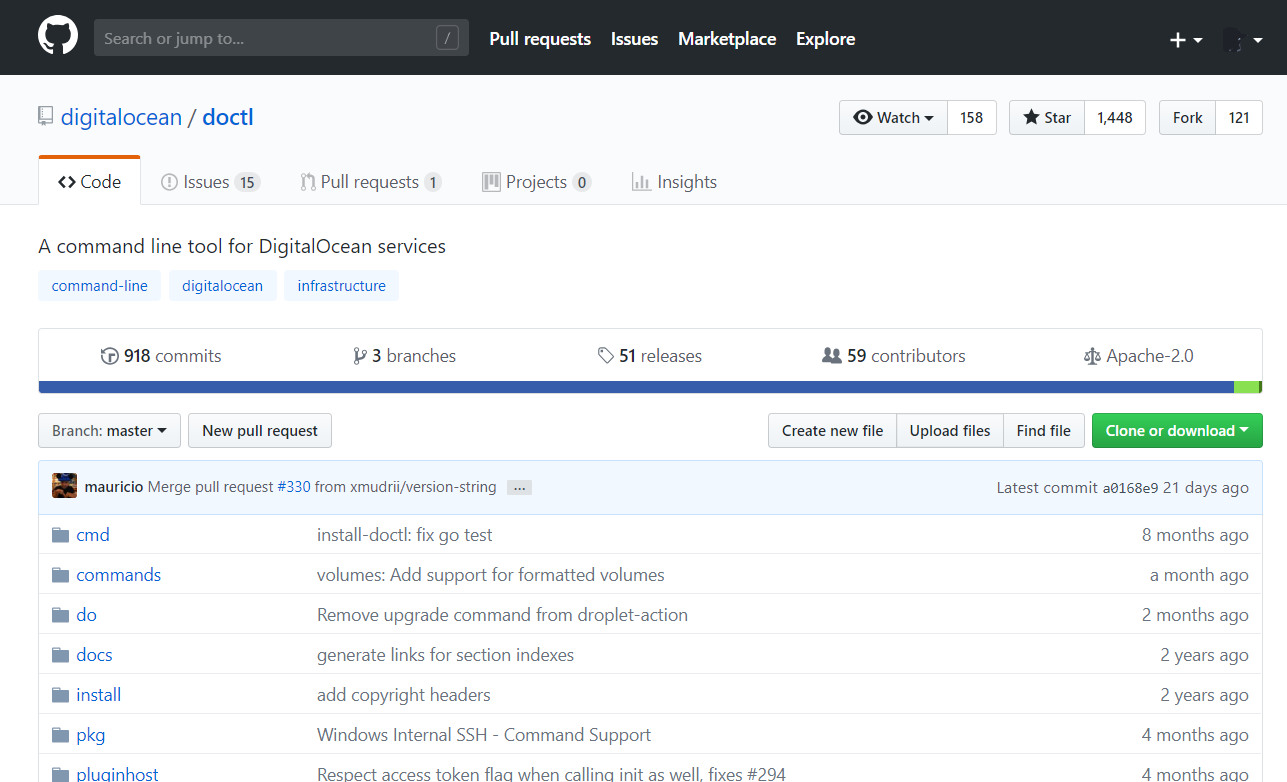This screenshot has height=782, width=1287.
Task: Open pull request #330 link
Action: (294, 487)
